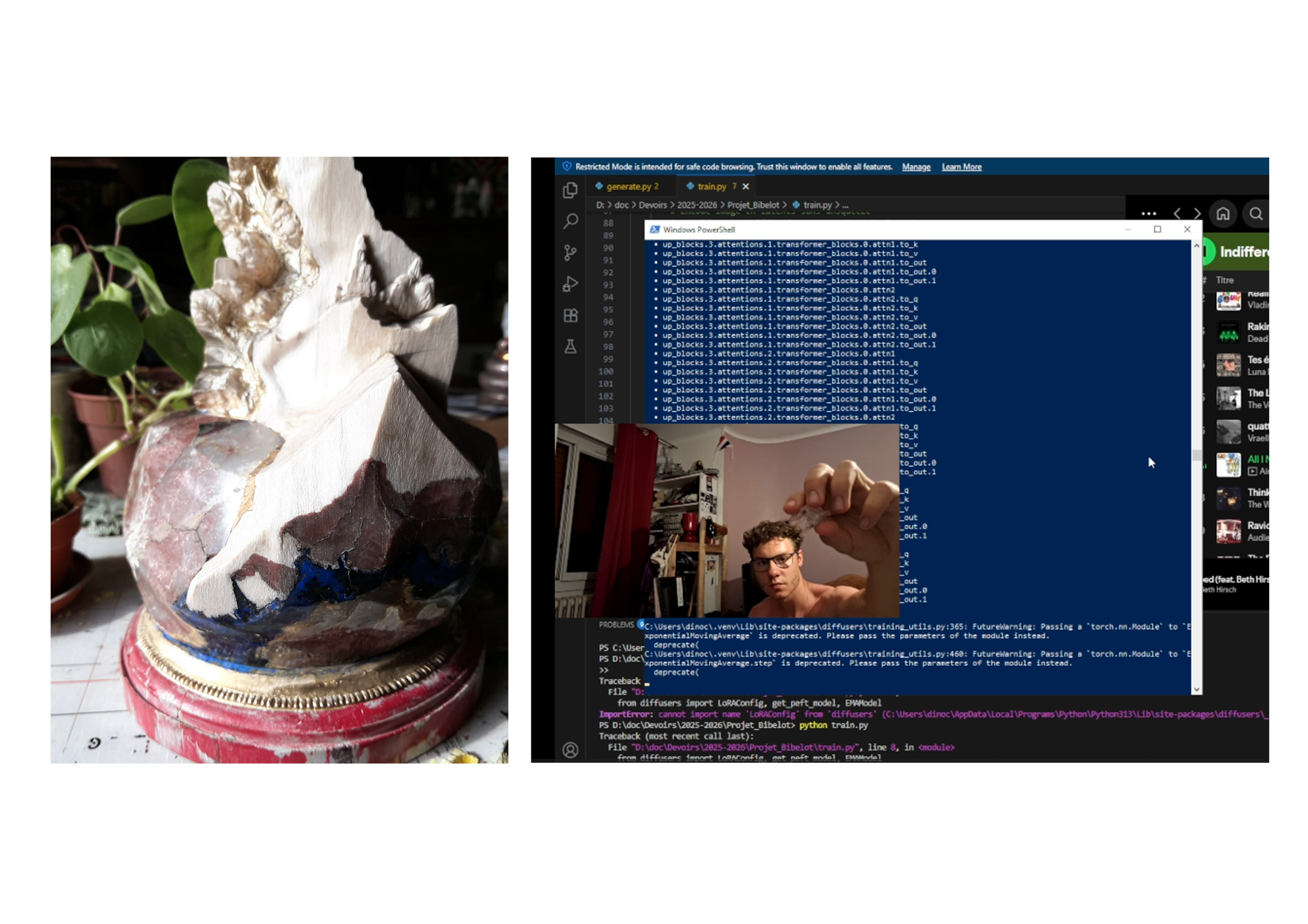Screen dimensions: 1308x924
Task: Click the PowerShell window title icon
Action: (x=655, y=230)
